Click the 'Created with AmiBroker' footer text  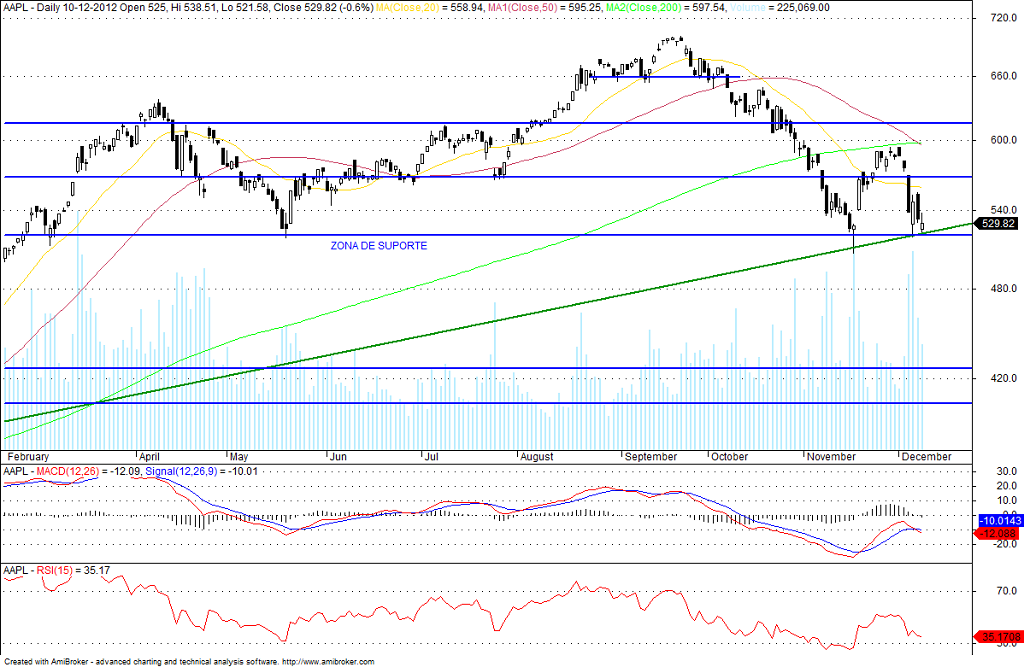(189, 662)
